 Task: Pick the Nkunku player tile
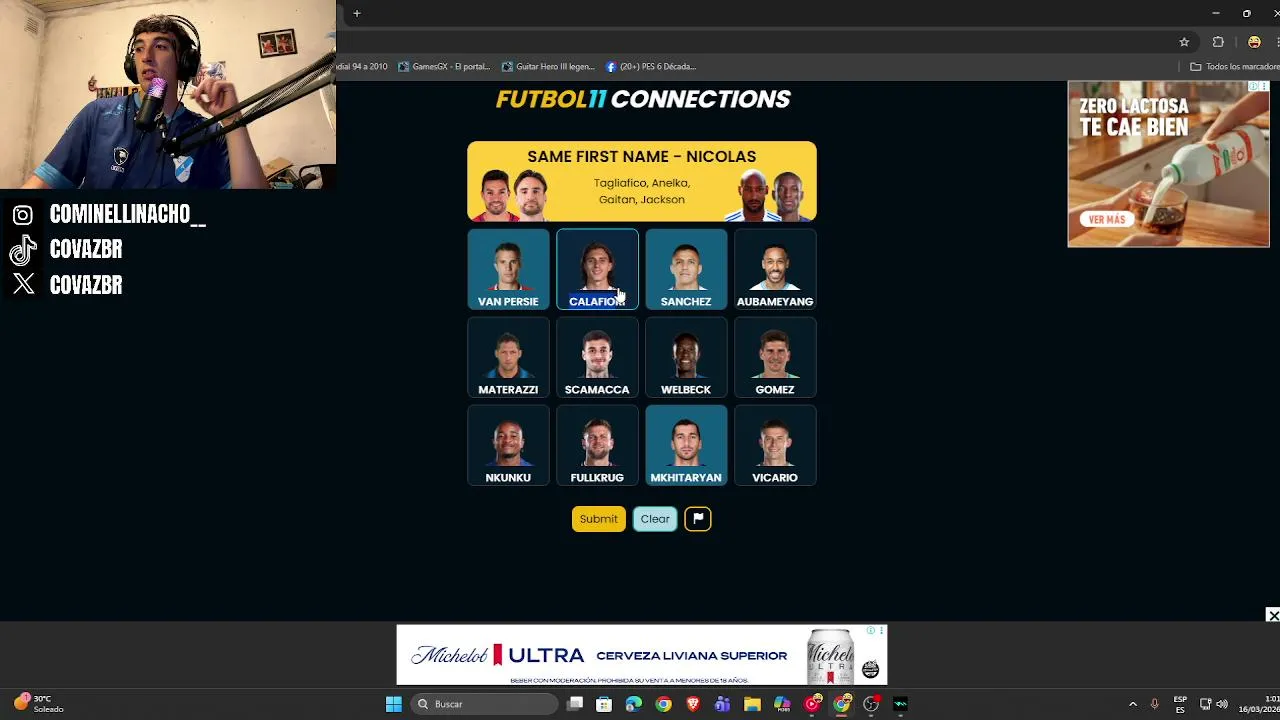click(508, 445)
